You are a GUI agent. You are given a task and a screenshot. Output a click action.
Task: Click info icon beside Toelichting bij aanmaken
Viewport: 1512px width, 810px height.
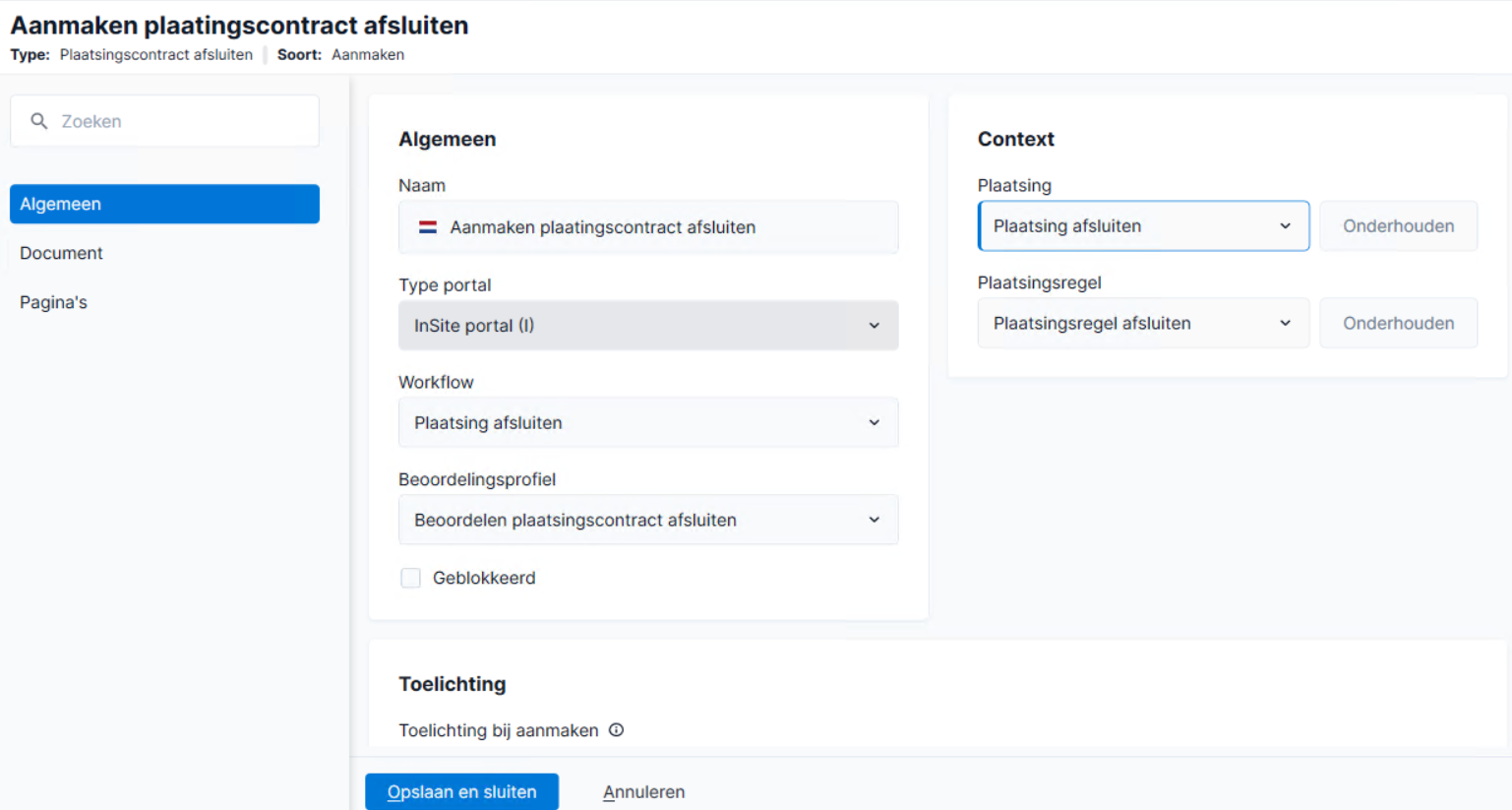[x=616, y=730]
